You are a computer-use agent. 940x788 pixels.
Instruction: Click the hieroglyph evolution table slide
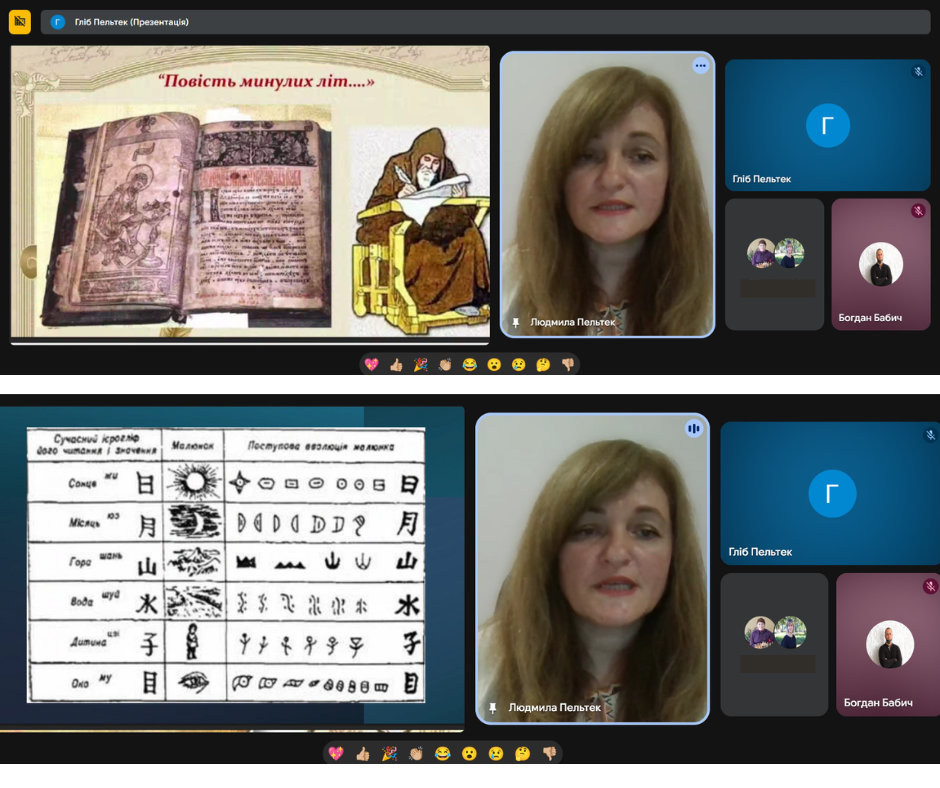click(x=226, y=565)
